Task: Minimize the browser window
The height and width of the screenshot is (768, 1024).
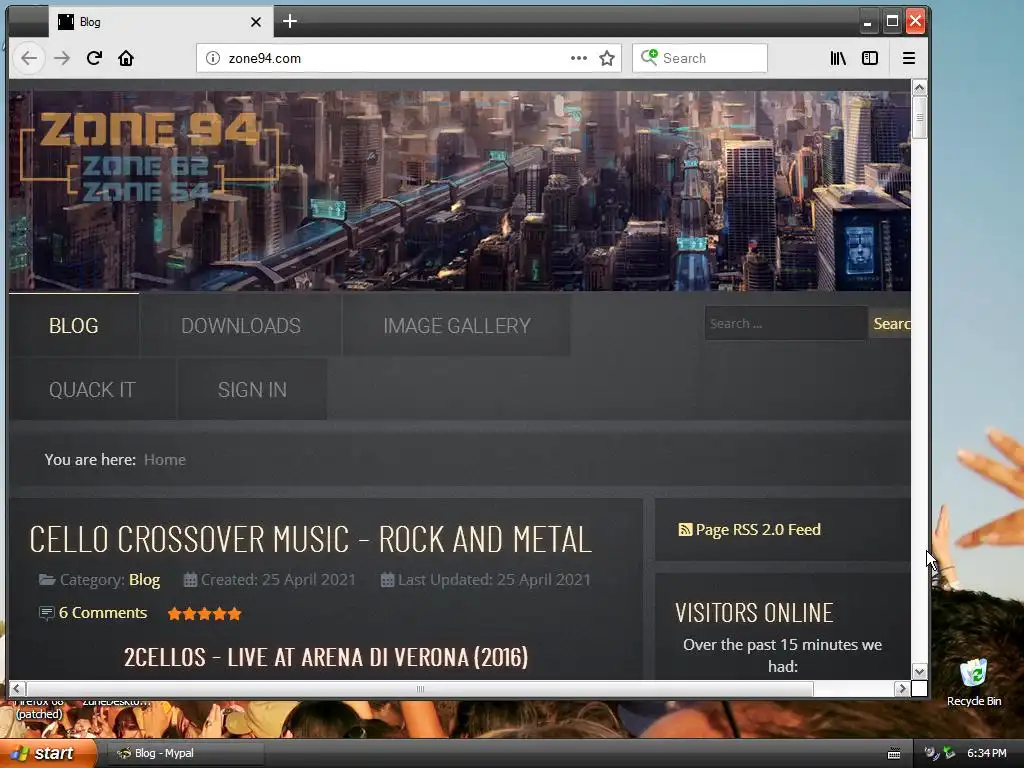Action: [x=867, y=22]
